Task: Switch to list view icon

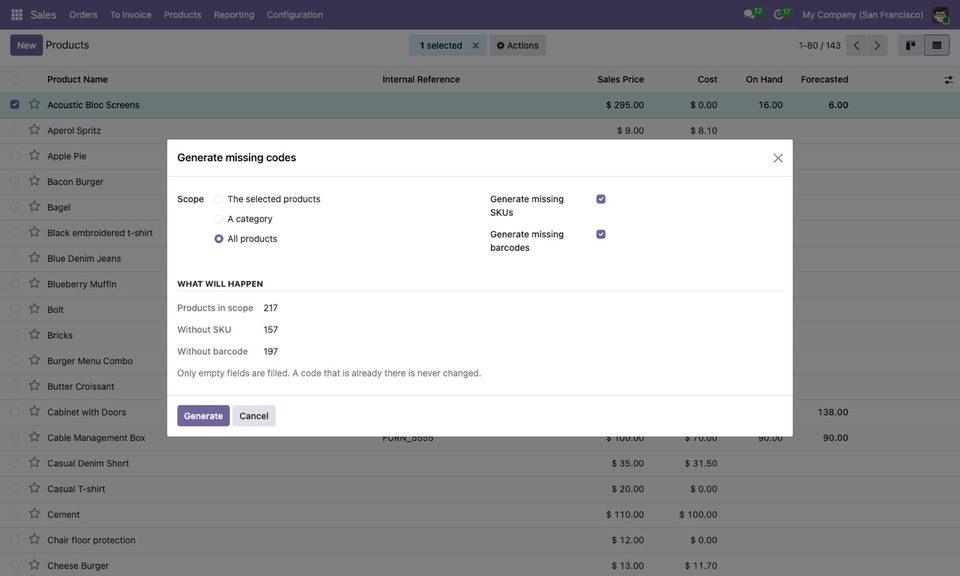Action: 937,45
